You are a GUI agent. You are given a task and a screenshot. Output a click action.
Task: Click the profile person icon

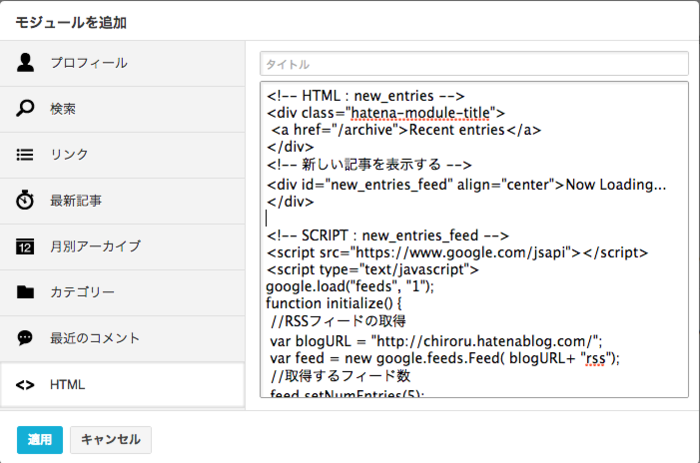click(26, 63)
